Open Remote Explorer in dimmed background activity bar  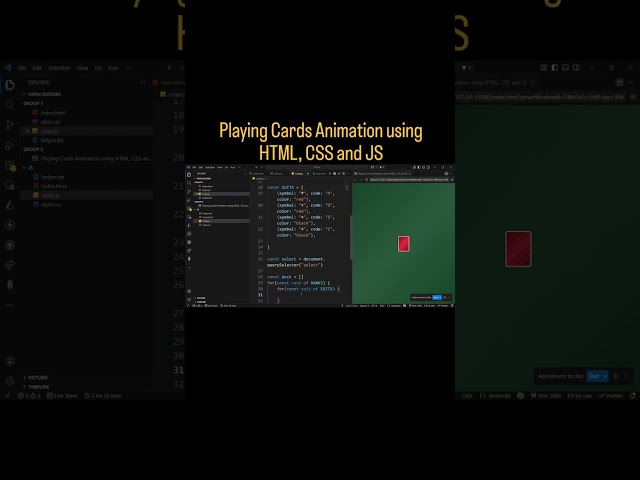[x=10, y=185]
